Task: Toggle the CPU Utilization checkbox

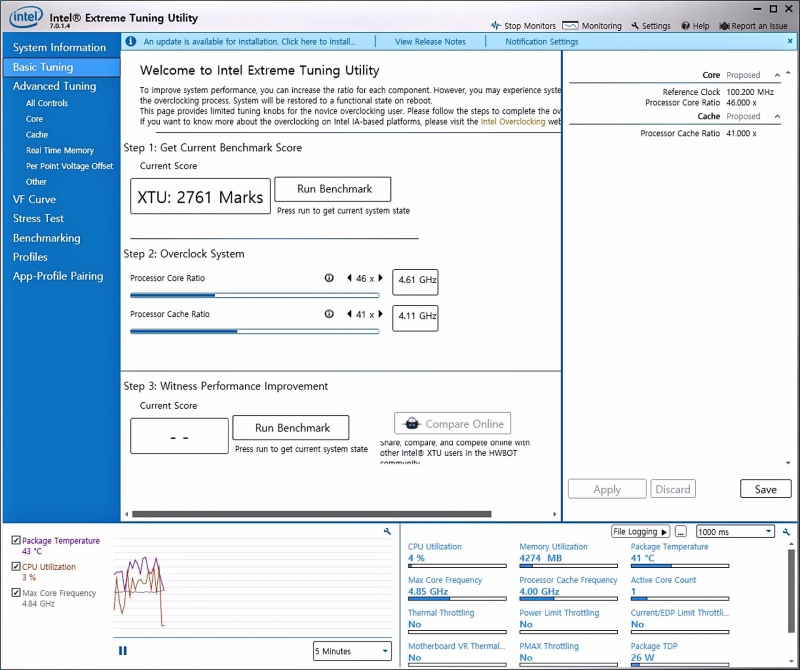Action: (x=15, y=567)
